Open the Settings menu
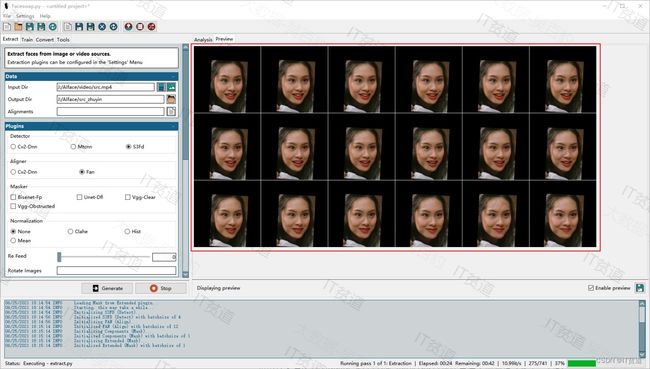 click(x=25, y=16)
